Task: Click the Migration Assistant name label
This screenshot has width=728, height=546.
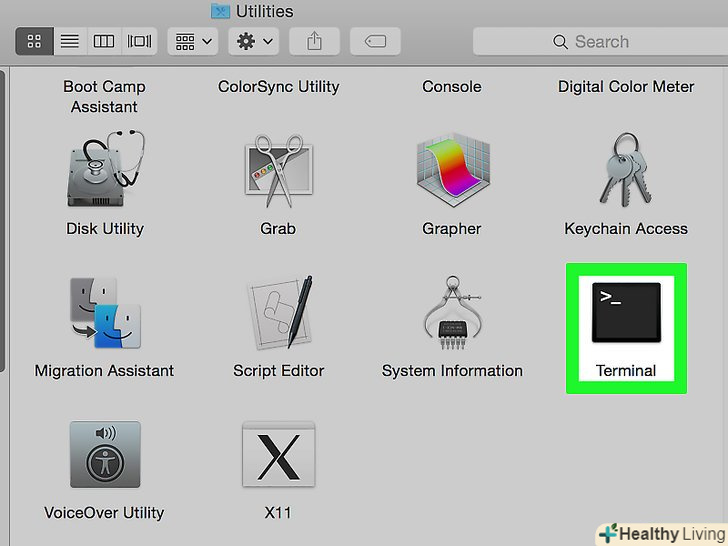Action: (104, 371)
